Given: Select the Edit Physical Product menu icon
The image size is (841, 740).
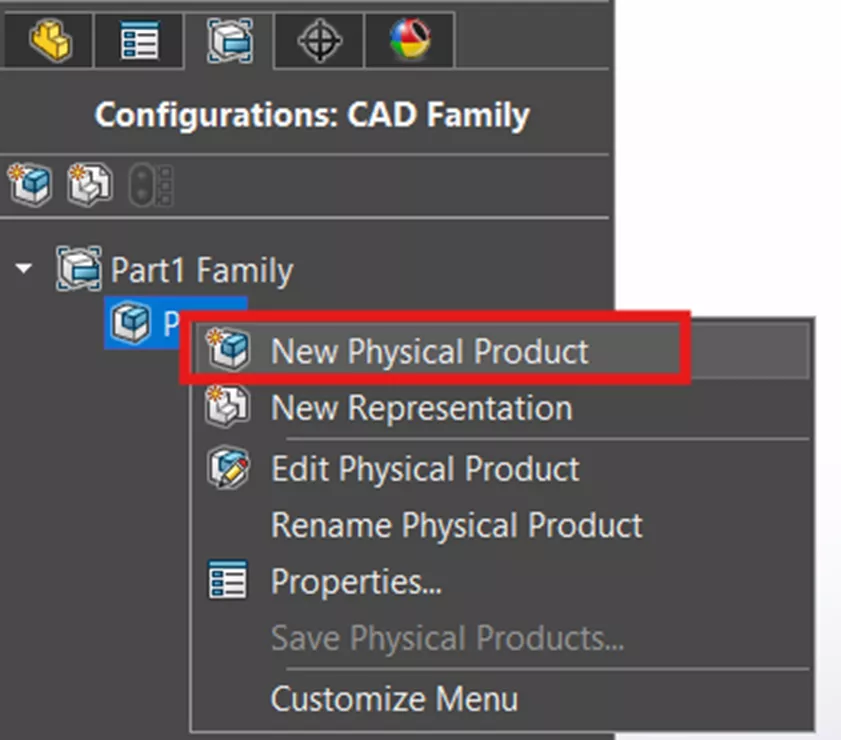Looking at the screenshot, I should point(229,468).
